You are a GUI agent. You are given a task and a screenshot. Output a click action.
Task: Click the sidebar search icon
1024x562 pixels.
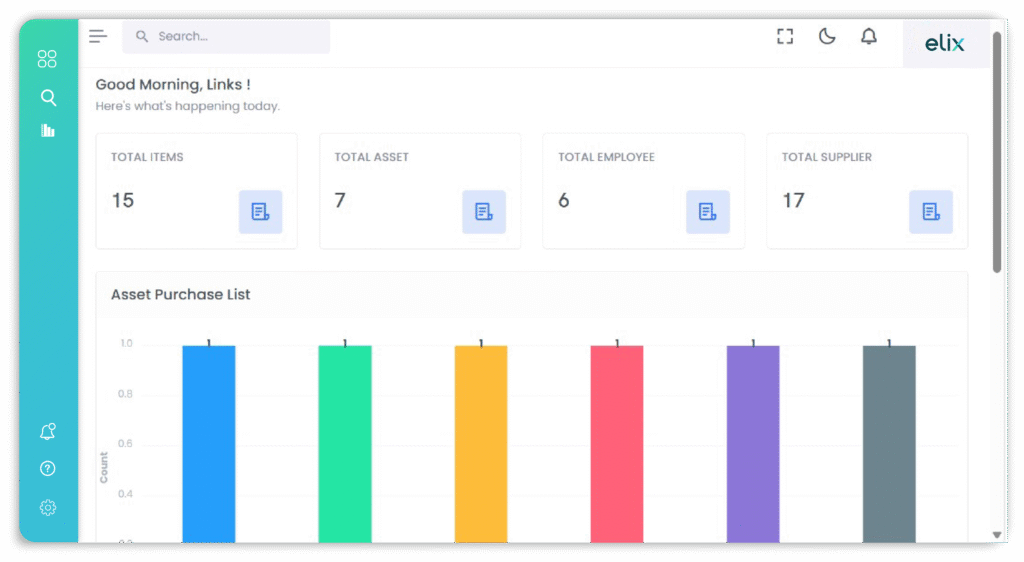pos(47,97)
